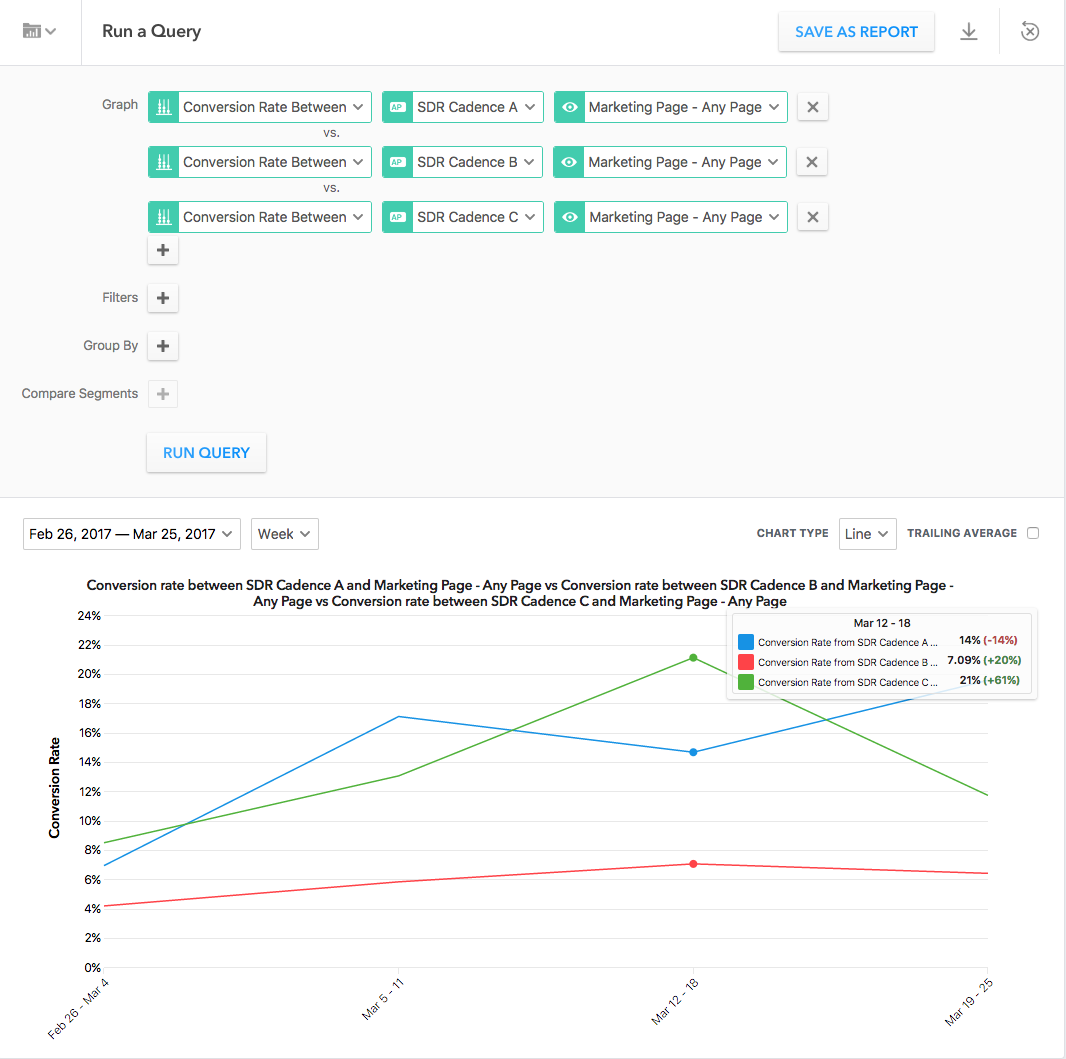Add another graph series with plus icon

(x=163, y=250)
